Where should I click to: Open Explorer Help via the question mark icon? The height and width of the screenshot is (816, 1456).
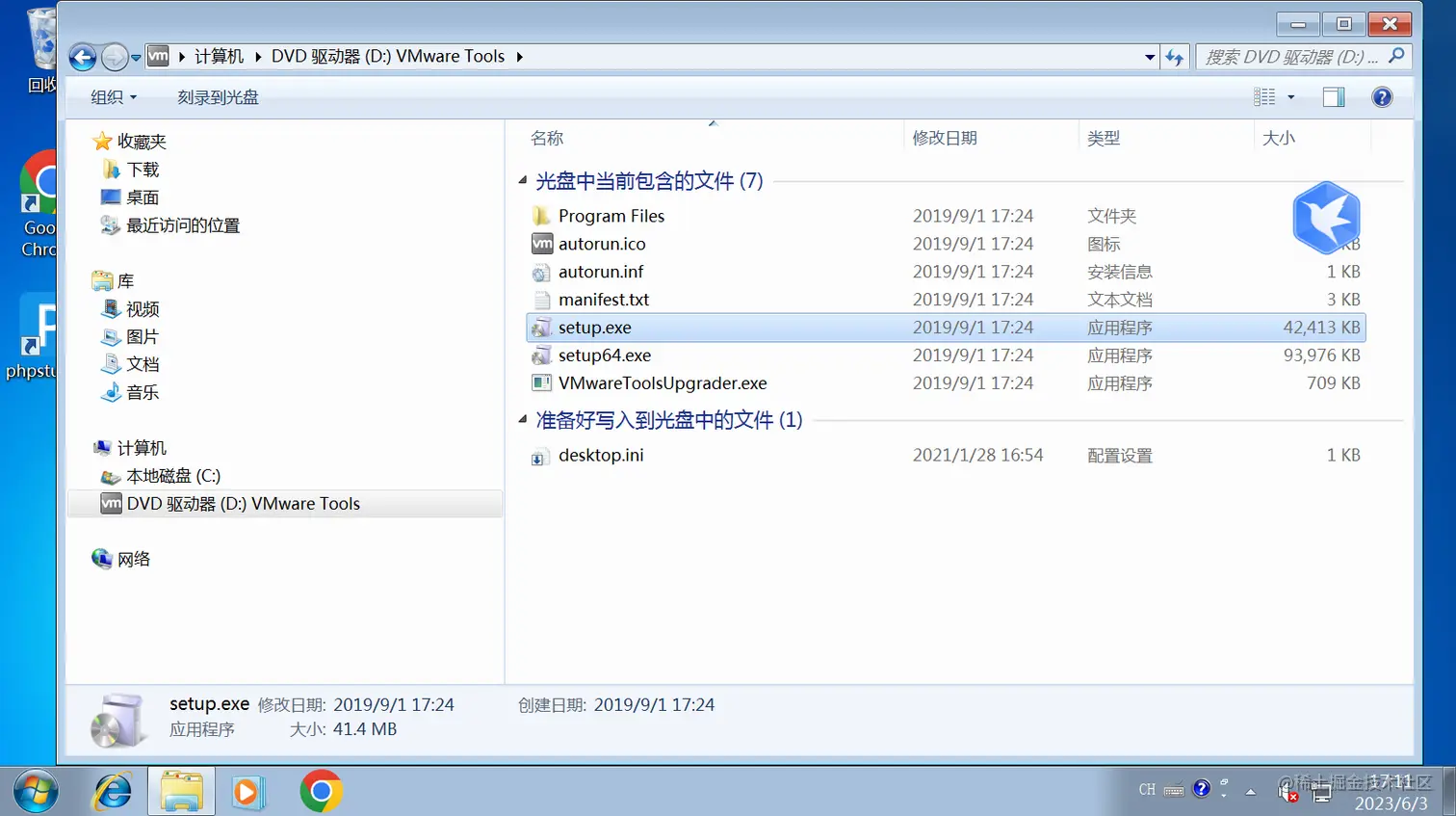point(1382,96)
